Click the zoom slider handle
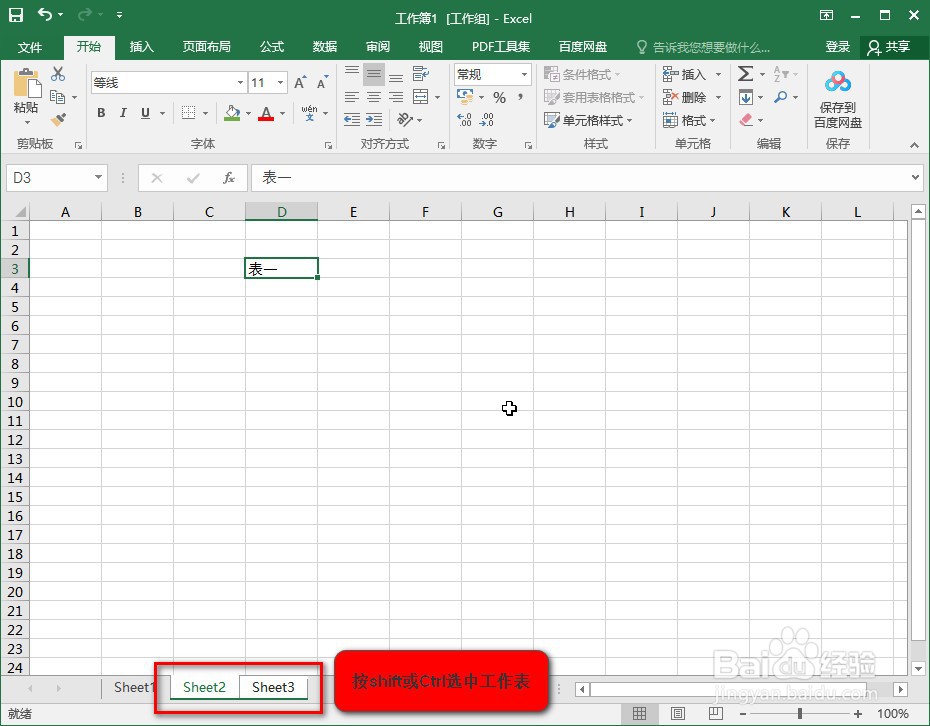This screenshot has width=930, height=726. 800,714
